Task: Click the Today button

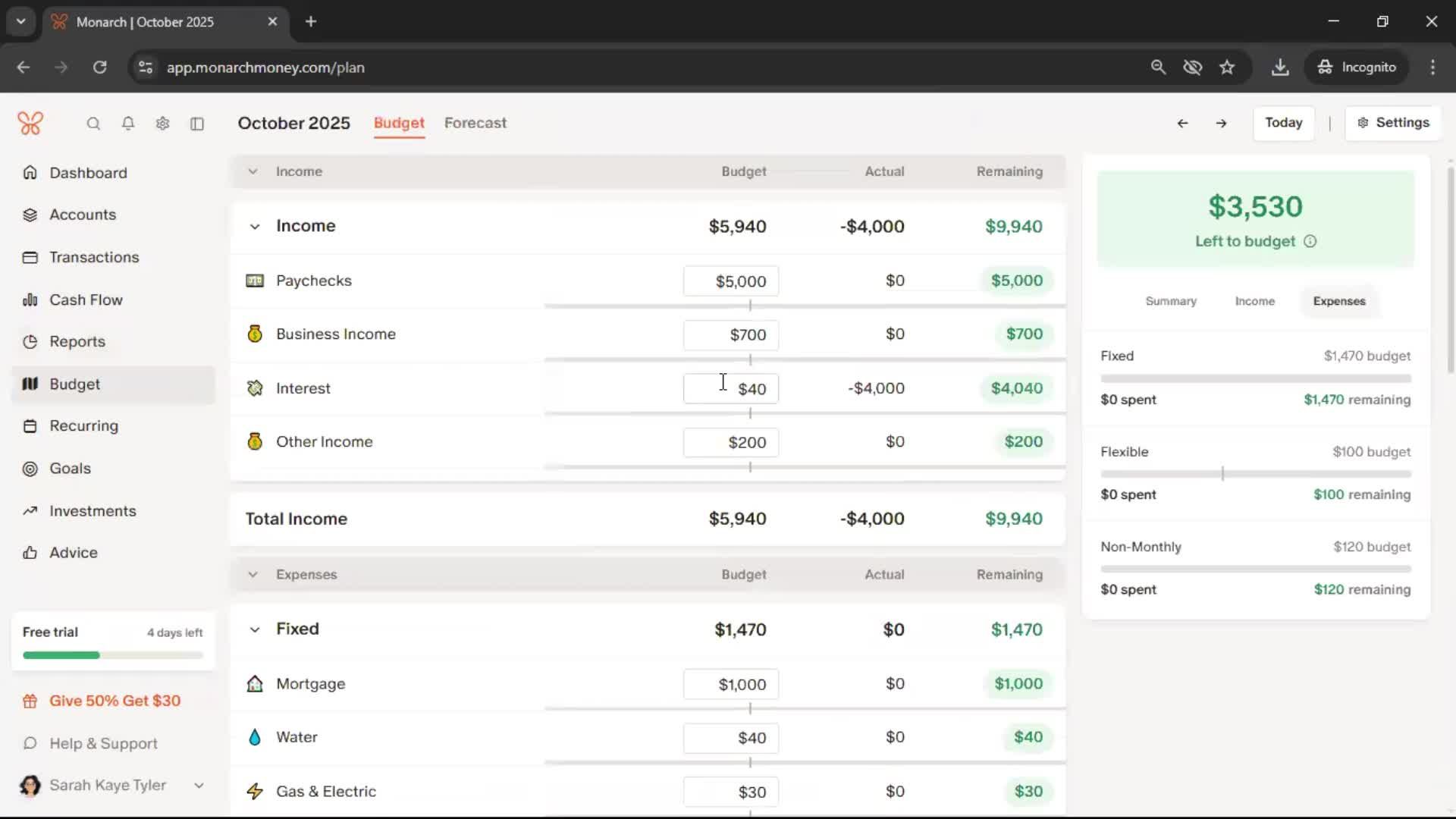Action: click(x=1283, y=123)
